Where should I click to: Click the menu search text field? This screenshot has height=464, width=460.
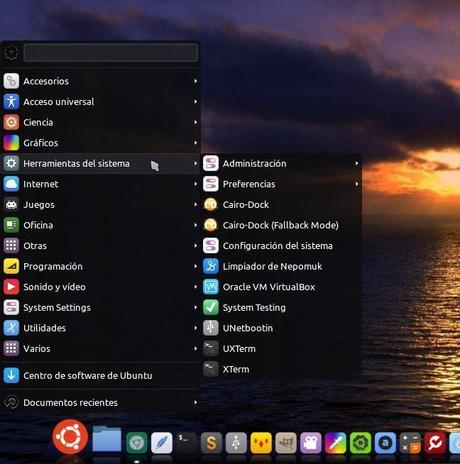coord(111,53)
